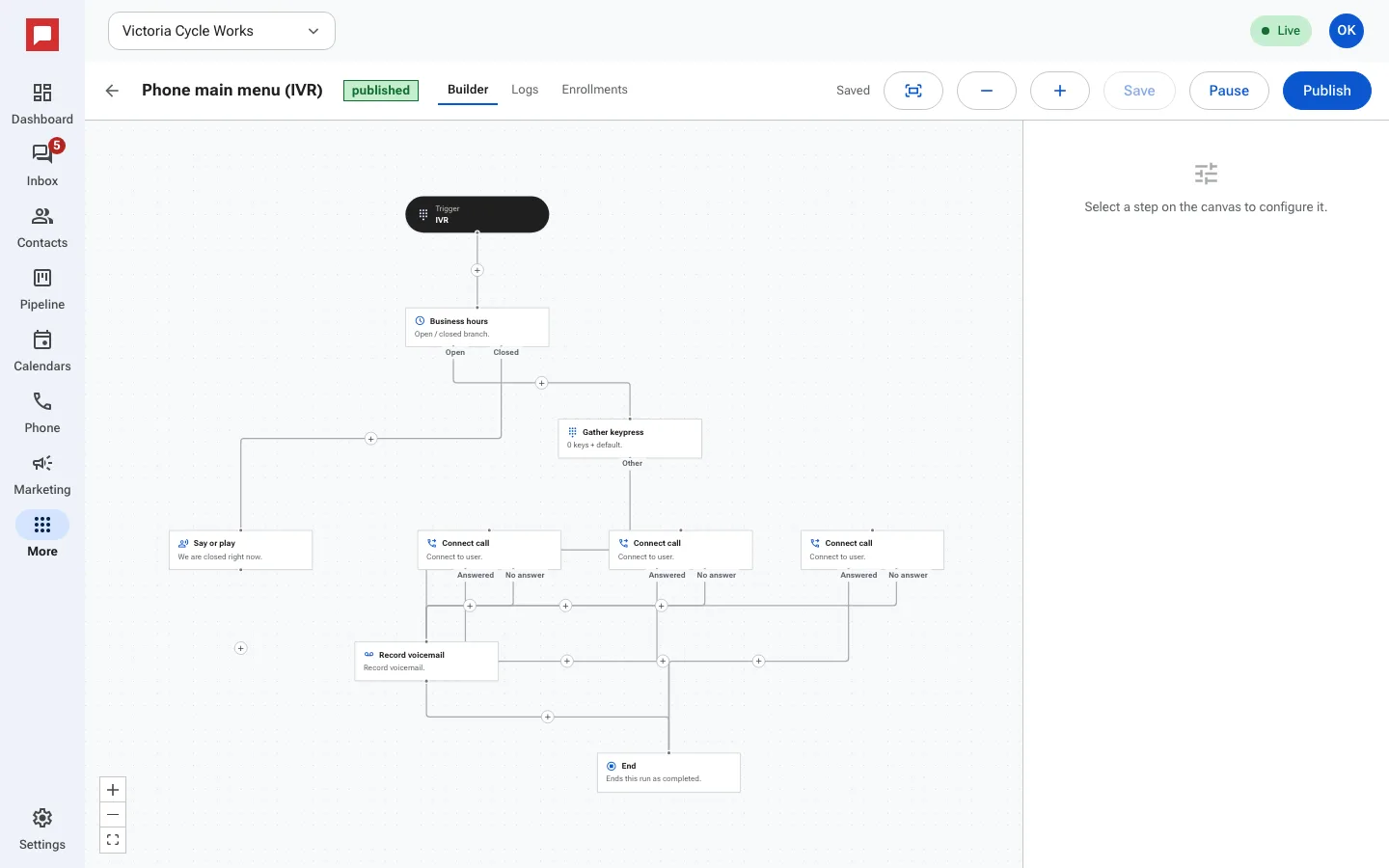
Task: Open the OK user avatar
Action: (1347, 31)
